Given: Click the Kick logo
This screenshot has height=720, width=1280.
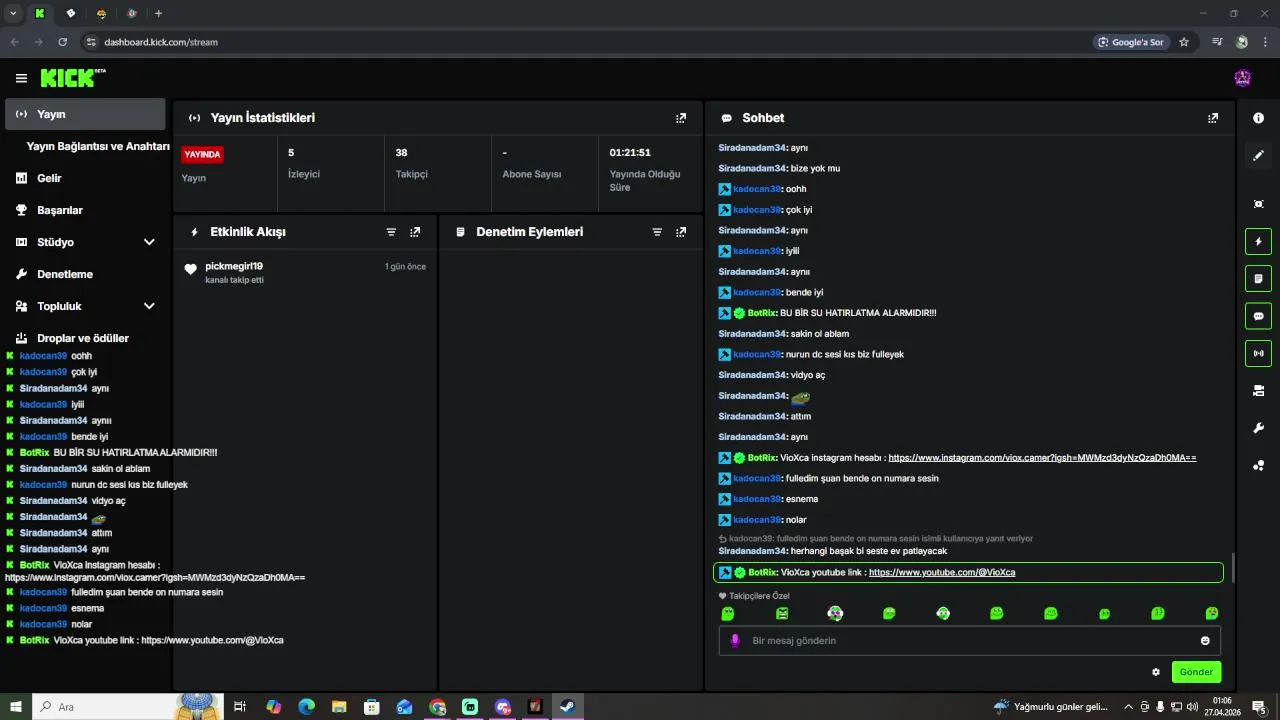Looking at the screenshot, I should pyautogui.click(x=73, y=78).
